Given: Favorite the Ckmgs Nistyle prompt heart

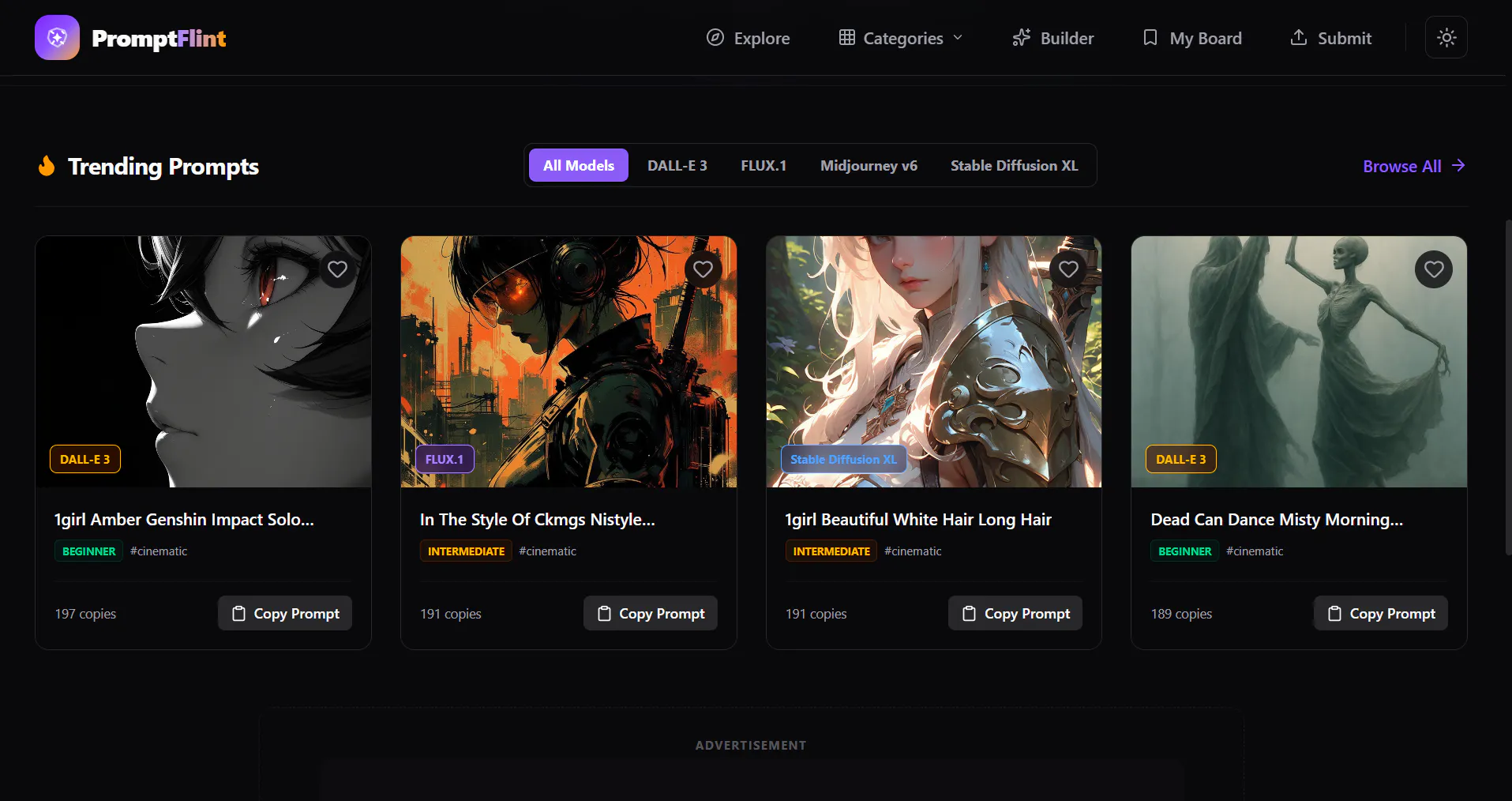Looking at the screenshot, I should (x=703, y=269).
